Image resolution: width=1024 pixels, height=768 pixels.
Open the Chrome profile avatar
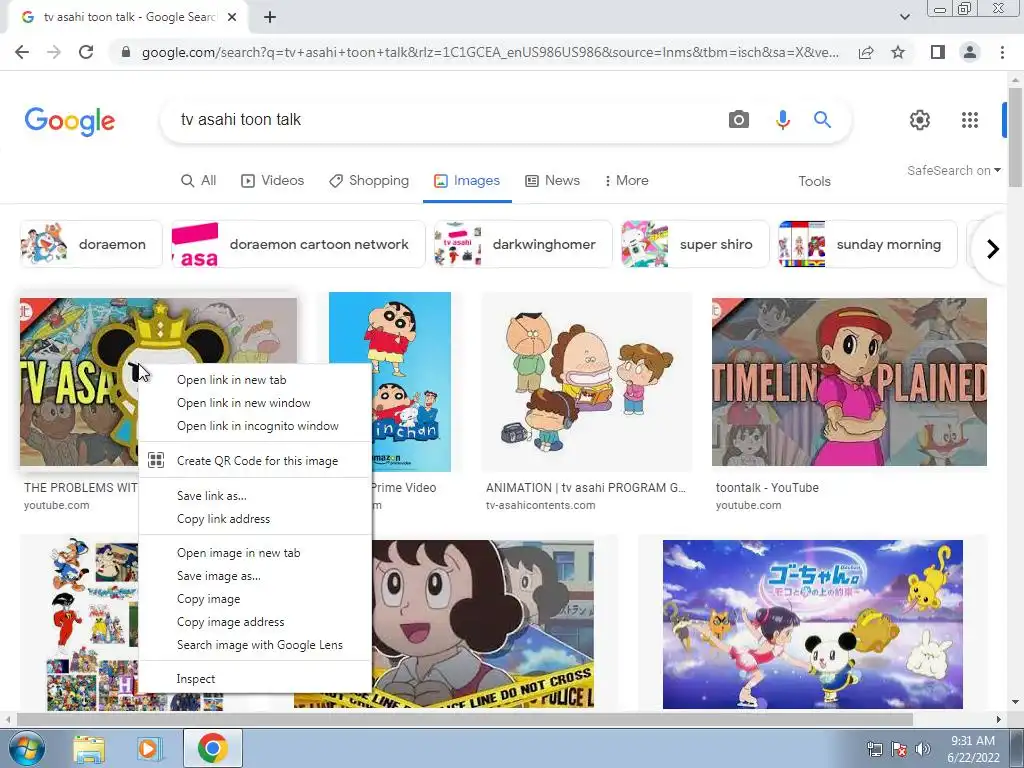click(x=970, y=52)
